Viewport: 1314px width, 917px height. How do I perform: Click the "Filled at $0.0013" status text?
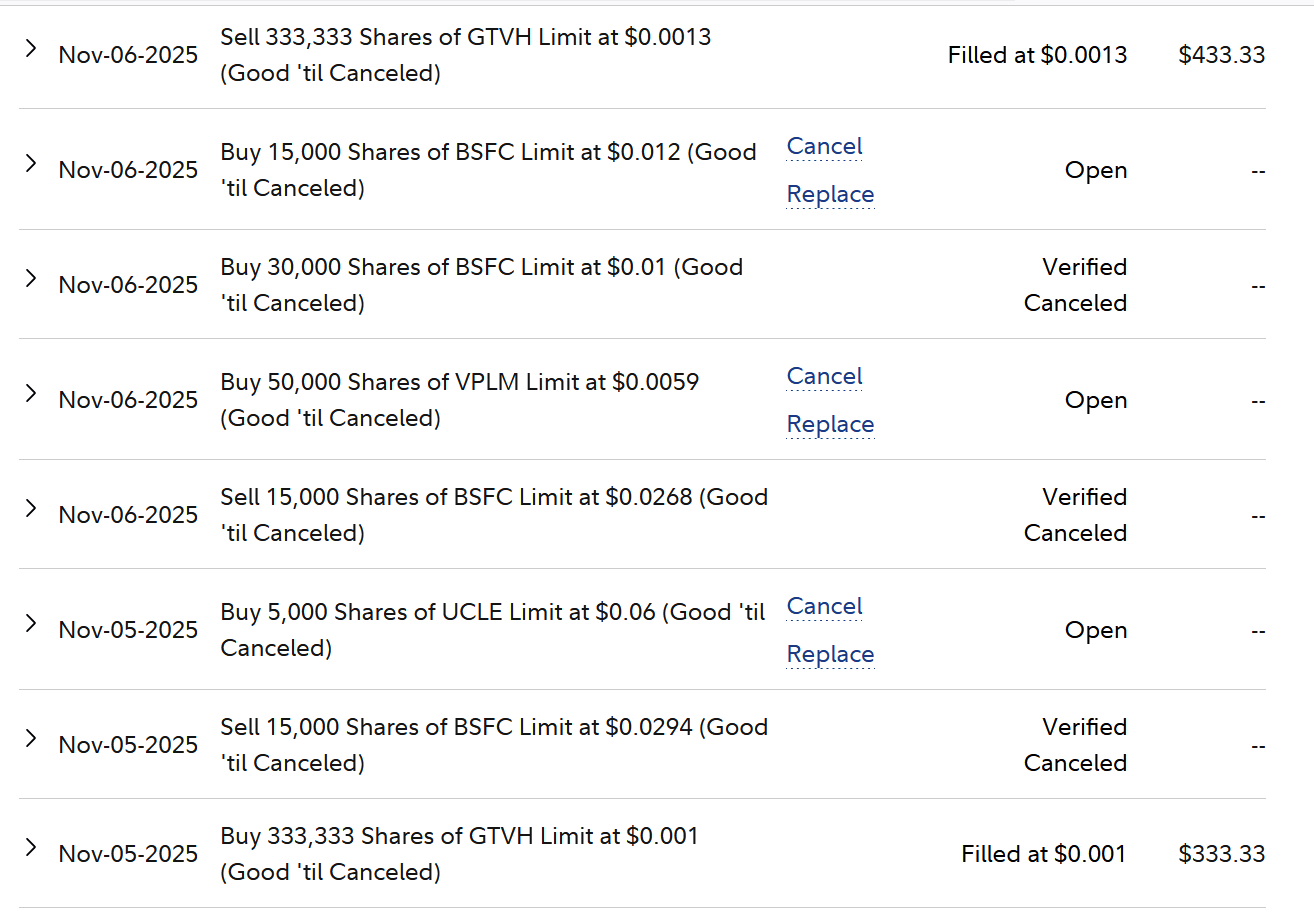click(x=1037, y=55)
